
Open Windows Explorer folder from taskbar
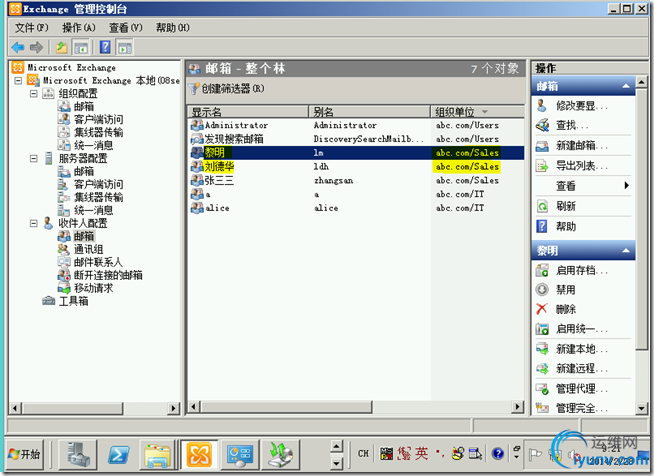pyautogui.click(x=158, y=455)
